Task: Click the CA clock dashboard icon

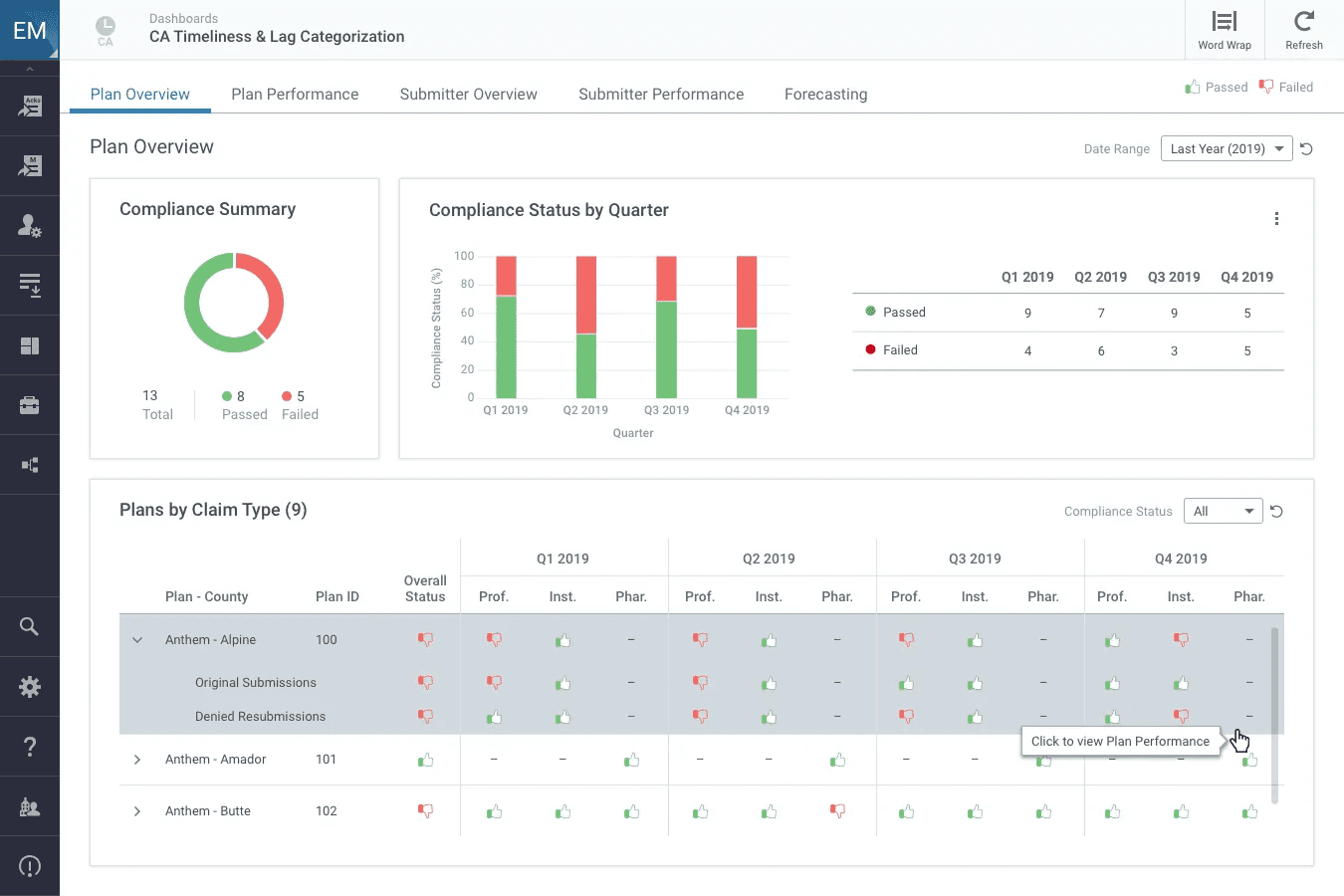Action: point(106,30)
